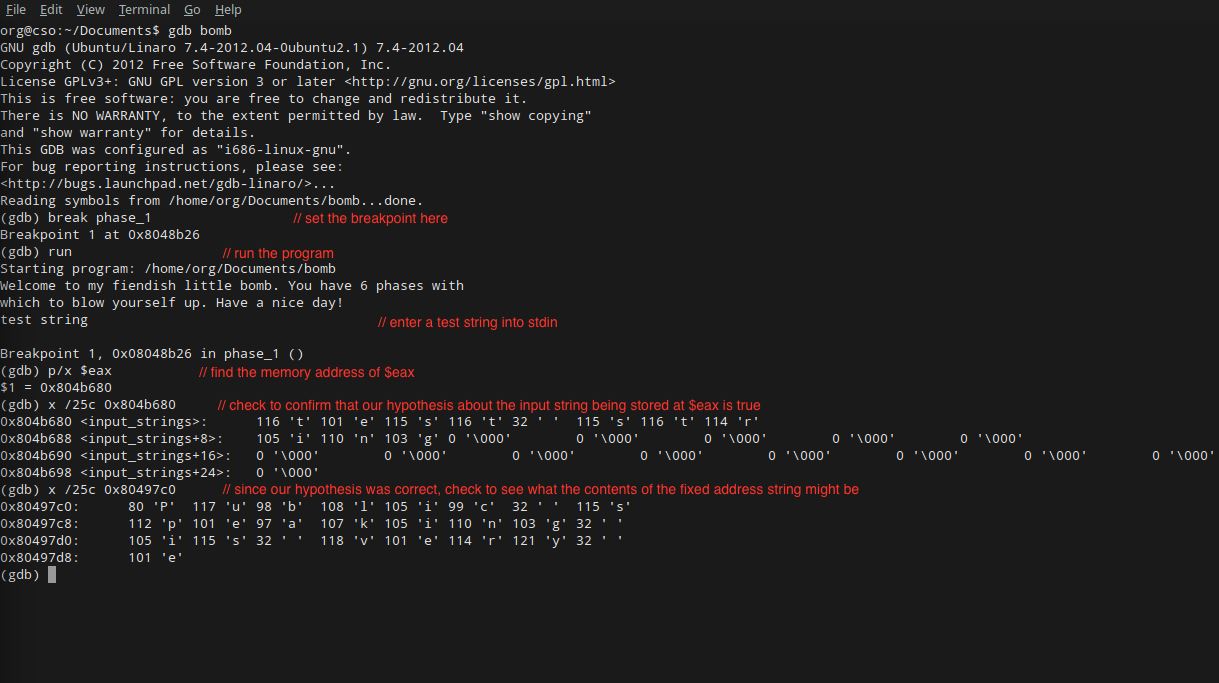Click the comment 'enter a test string into stdin'
The height and width of the screenshot is (683, 1219).
tap(468, 323)
